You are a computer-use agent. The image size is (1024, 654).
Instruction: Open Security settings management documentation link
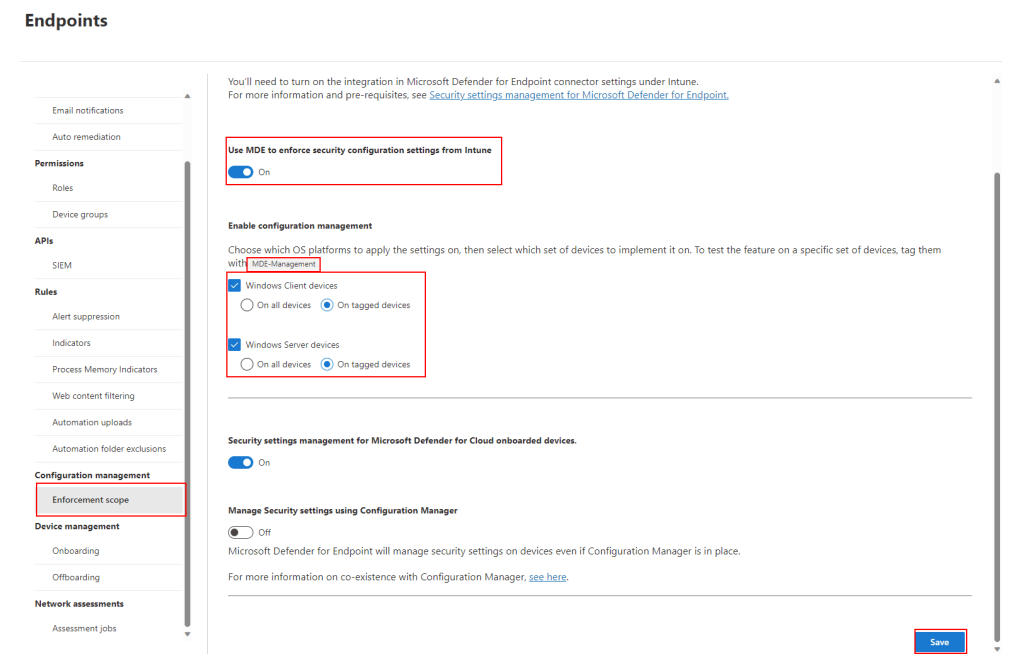[578, 95]
